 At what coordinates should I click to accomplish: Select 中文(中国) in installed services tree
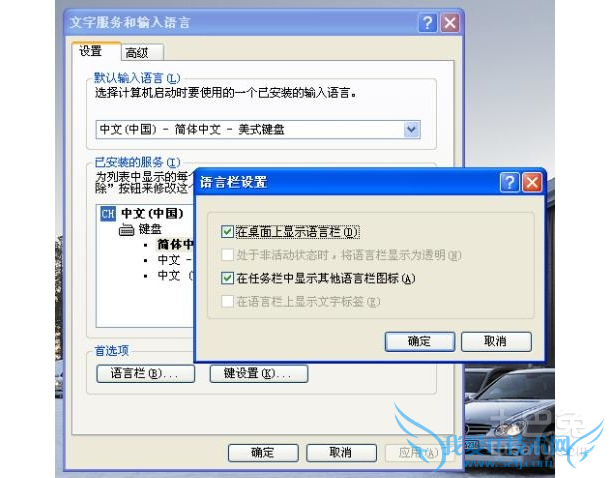tap(152, 214)
